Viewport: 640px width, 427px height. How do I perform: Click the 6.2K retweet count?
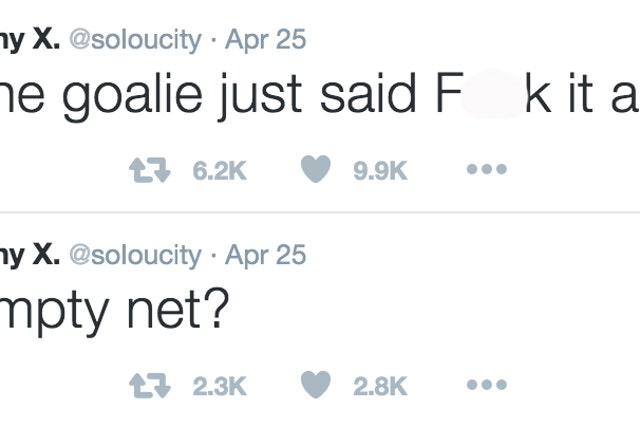220,170
